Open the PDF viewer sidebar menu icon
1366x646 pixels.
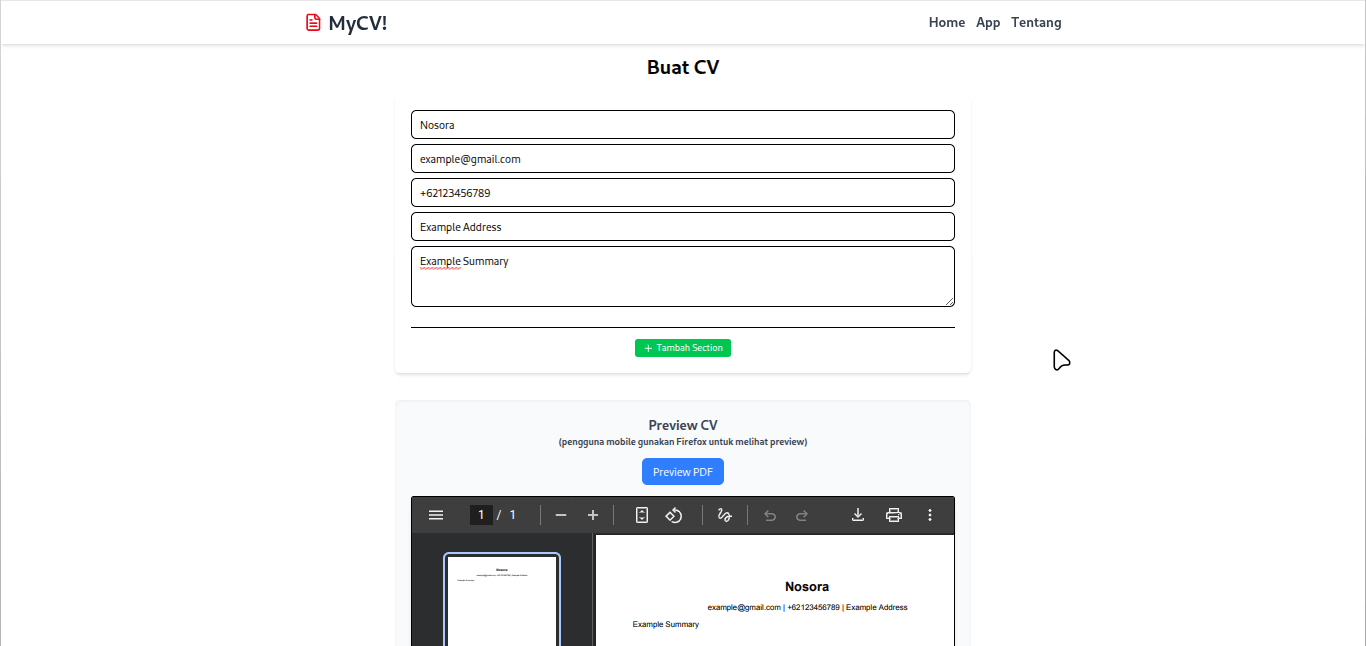pos(436,515)
